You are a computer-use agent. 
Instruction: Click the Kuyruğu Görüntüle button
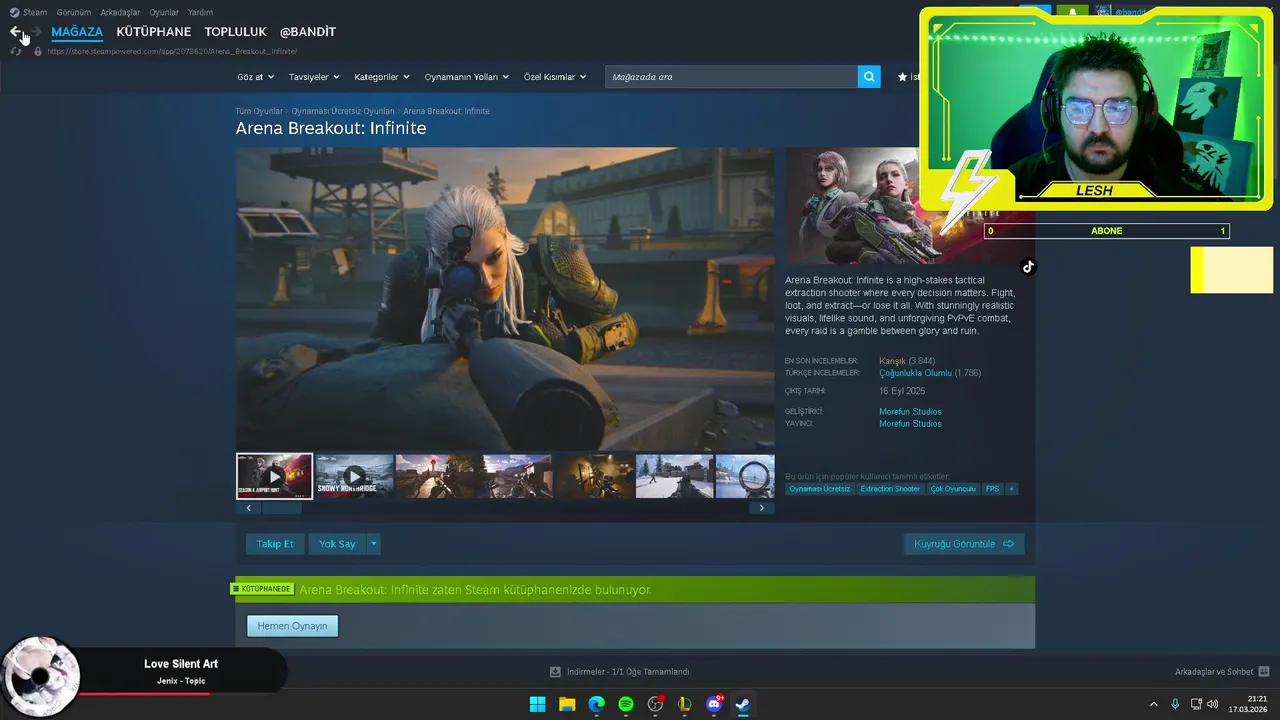[964, 544]
